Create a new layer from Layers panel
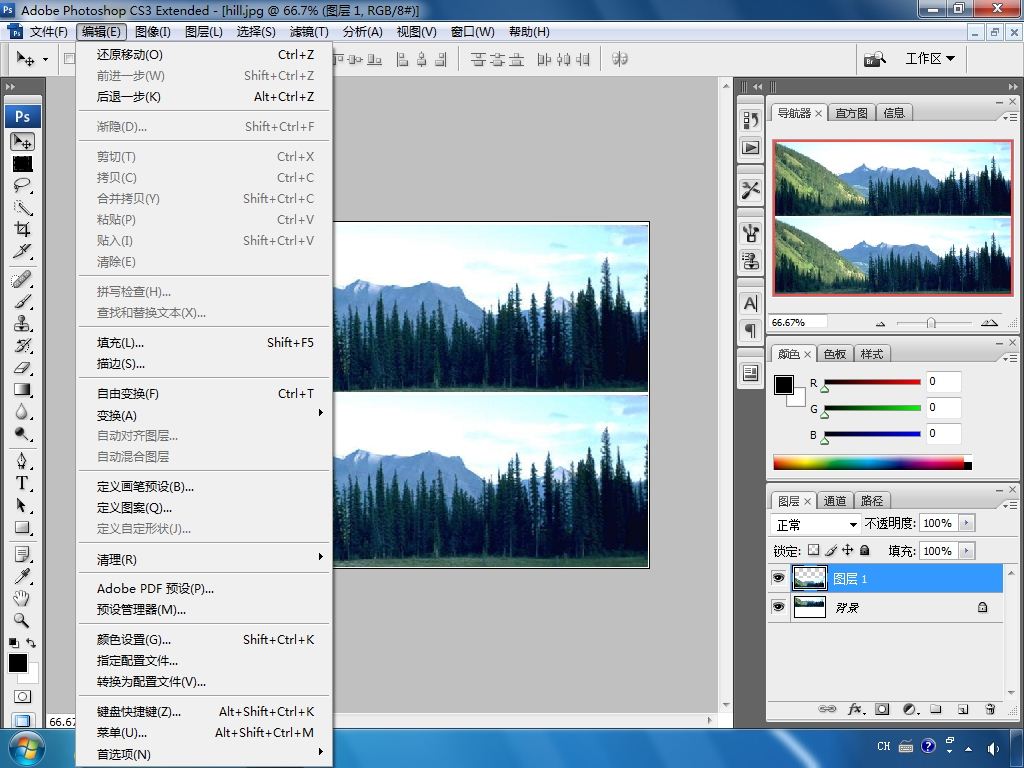 [963, 709]
